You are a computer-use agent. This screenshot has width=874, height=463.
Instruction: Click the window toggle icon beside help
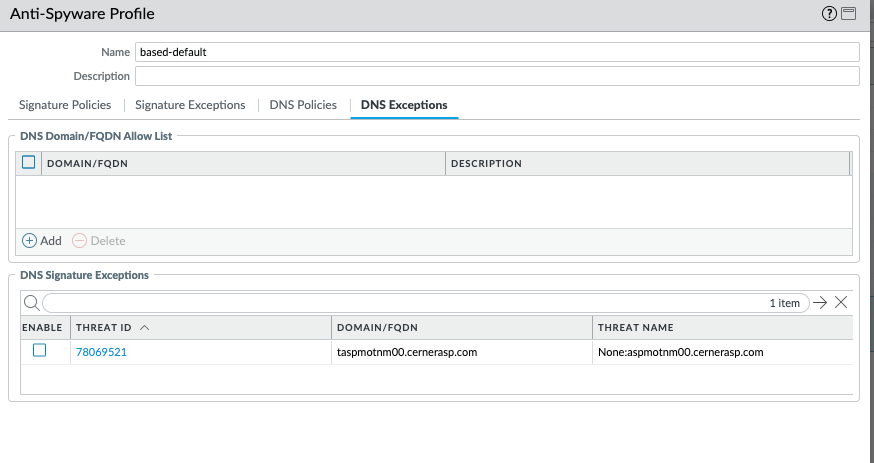(848, 14)
